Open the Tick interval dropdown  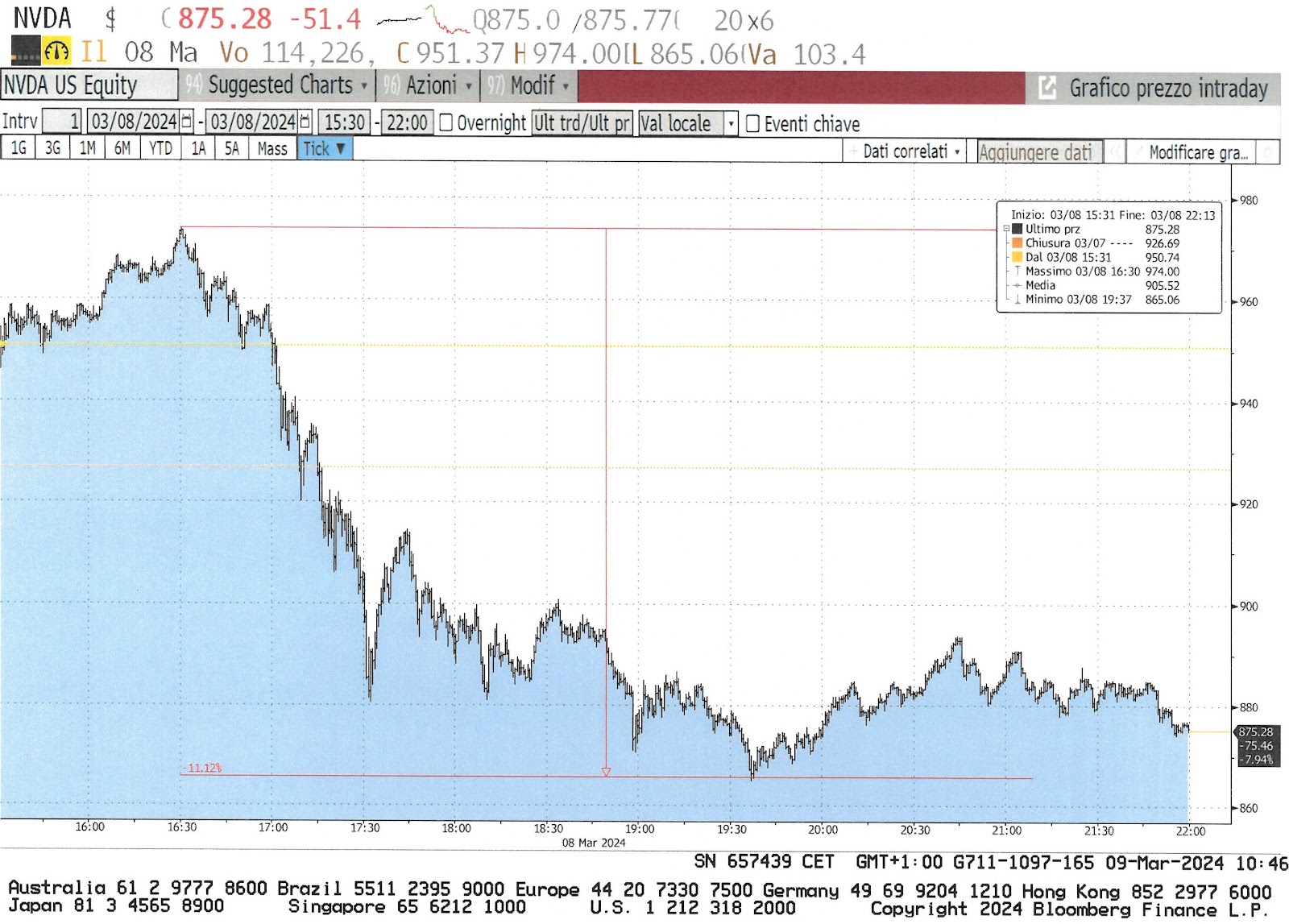(325, 148)
